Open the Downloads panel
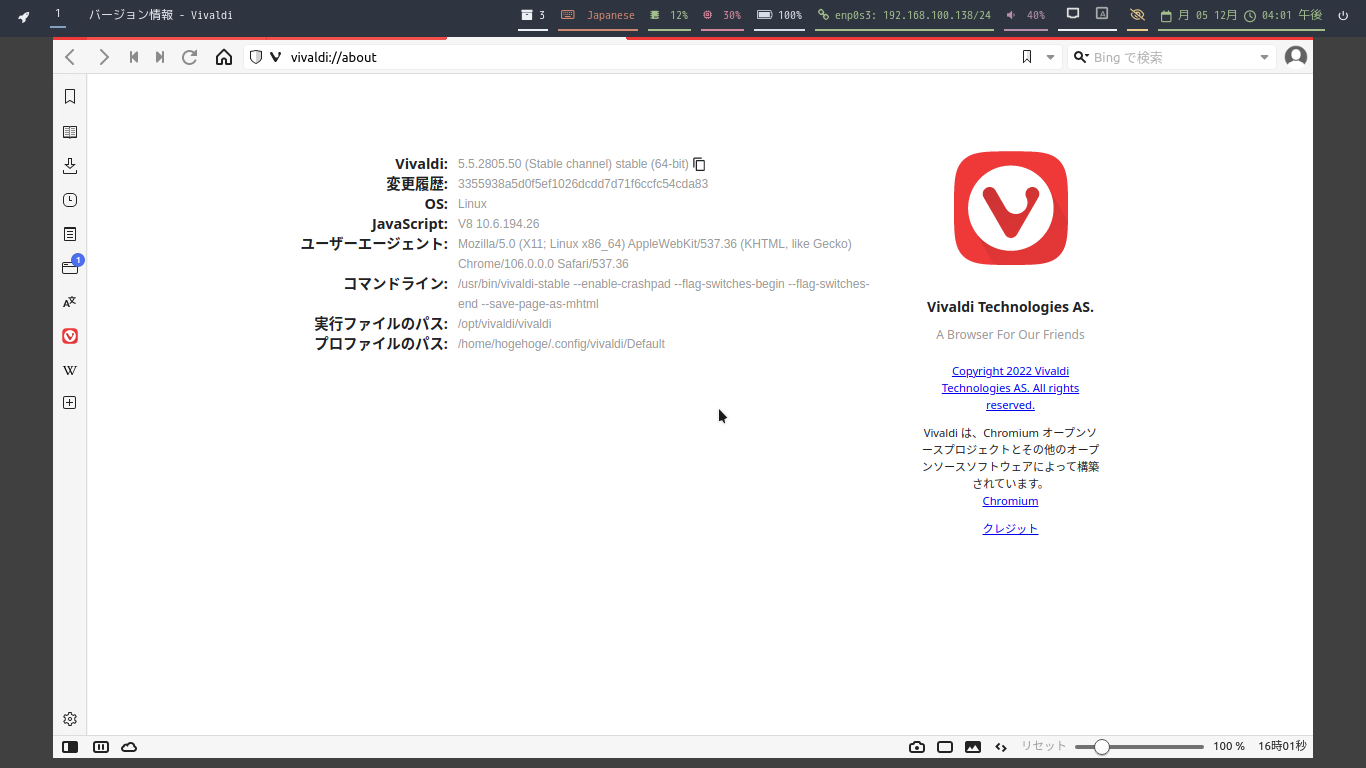 coord(70,166)
